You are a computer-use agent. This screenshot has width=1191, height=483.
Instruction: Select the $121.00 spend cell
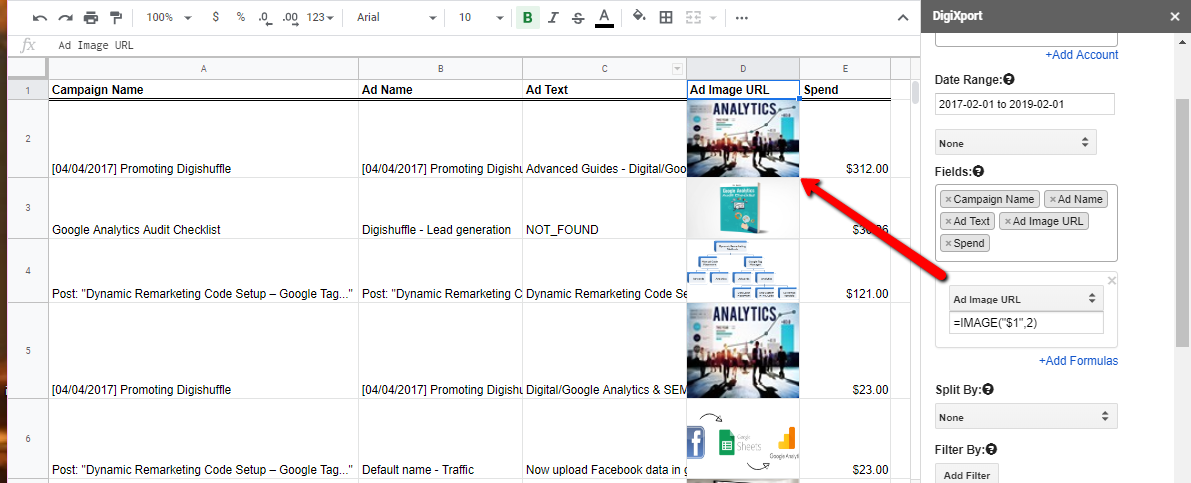[845, 271]
